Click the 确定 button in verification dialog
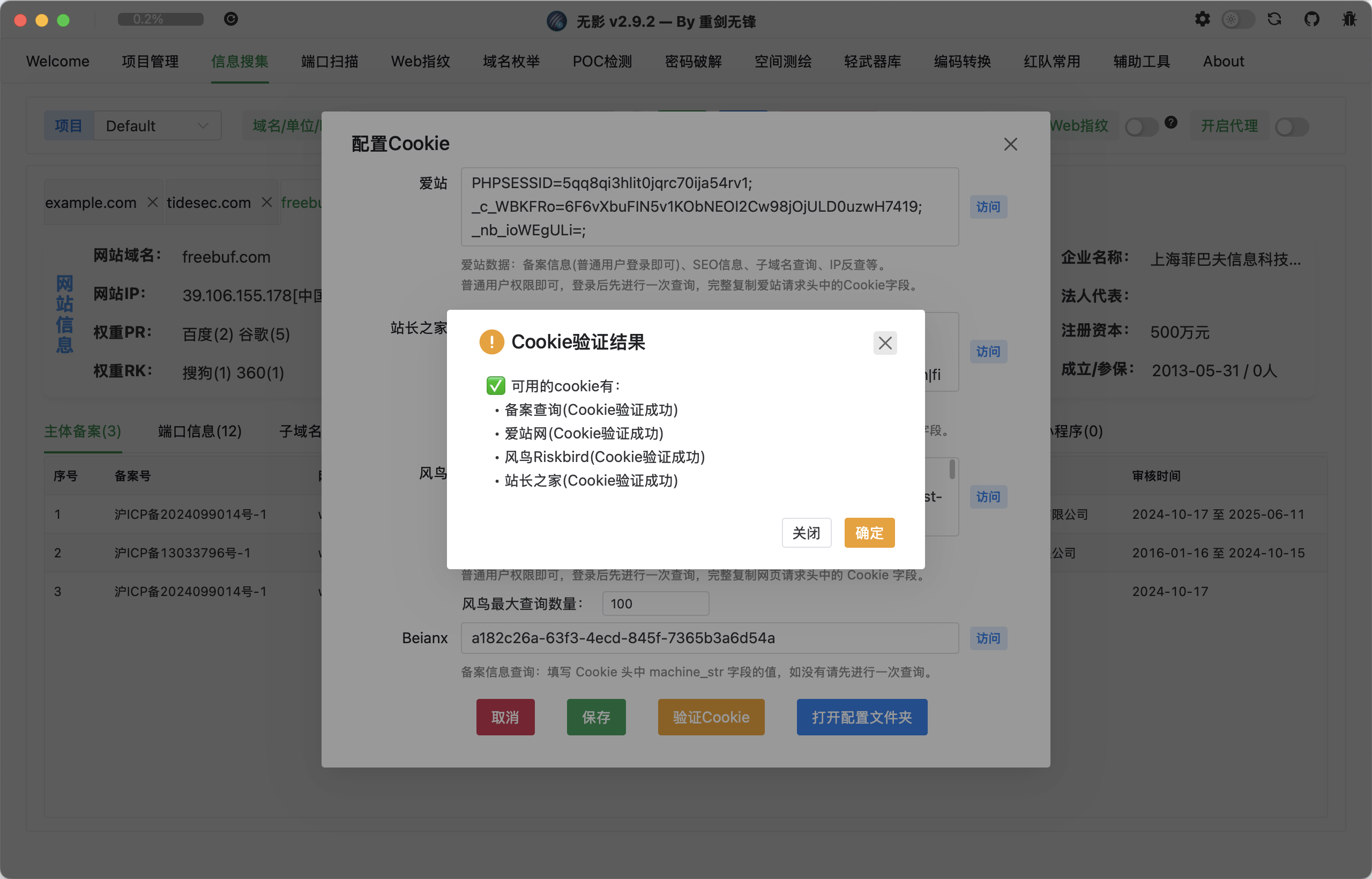1372x879 pixels. click(x=869, y=533)
